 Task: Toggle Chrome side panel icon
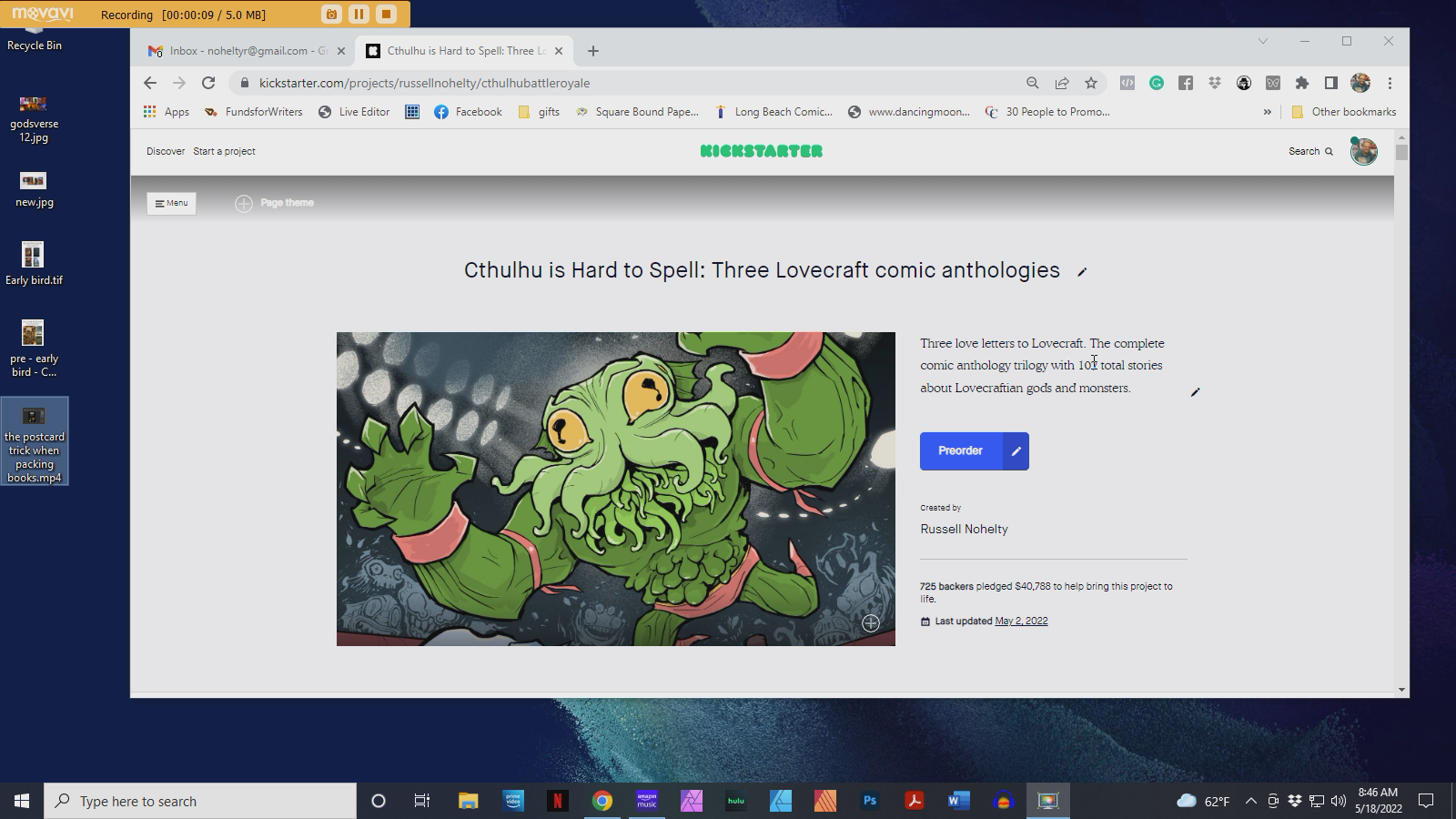tap(1330, 83)
